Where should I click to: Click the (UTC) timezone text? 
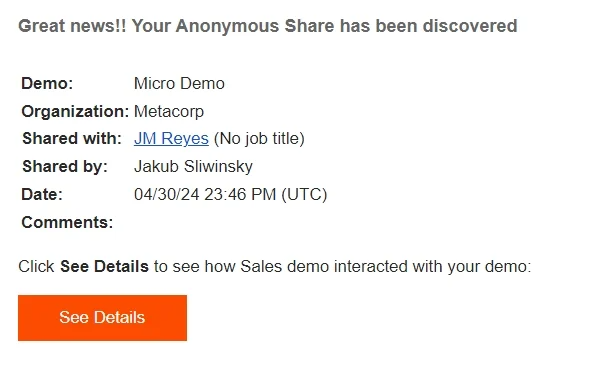[304, 194]
